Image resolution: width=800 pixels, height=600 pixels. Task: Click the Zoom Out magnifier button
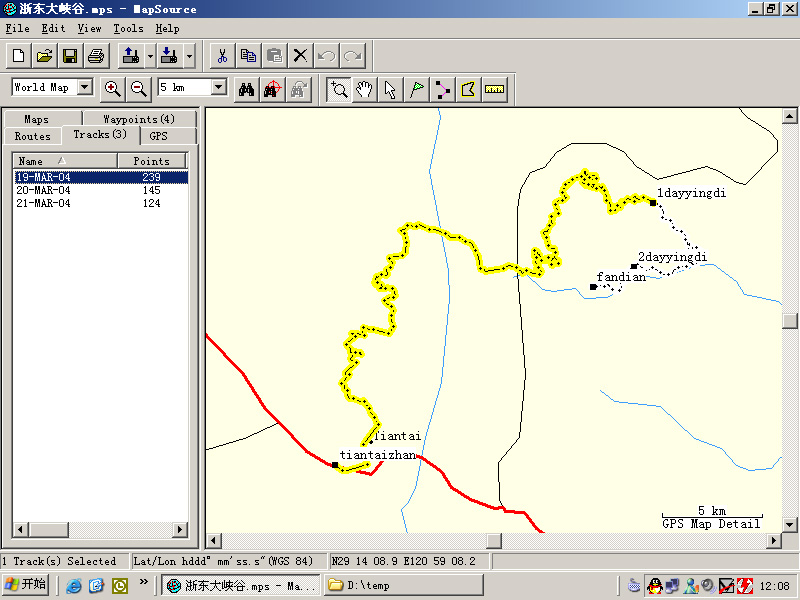pyautogui.click(x=138, y=89)
